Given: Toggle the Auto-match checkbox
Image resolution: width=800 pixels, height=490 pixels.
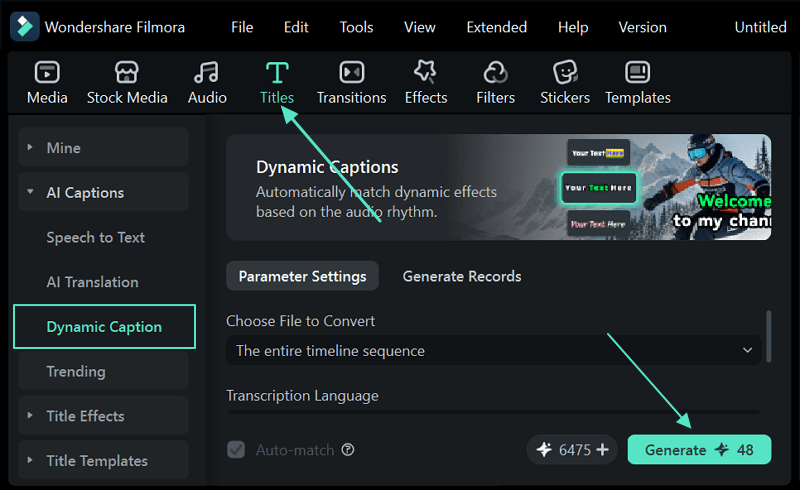Looking at the screenshot, I should 236,450.
